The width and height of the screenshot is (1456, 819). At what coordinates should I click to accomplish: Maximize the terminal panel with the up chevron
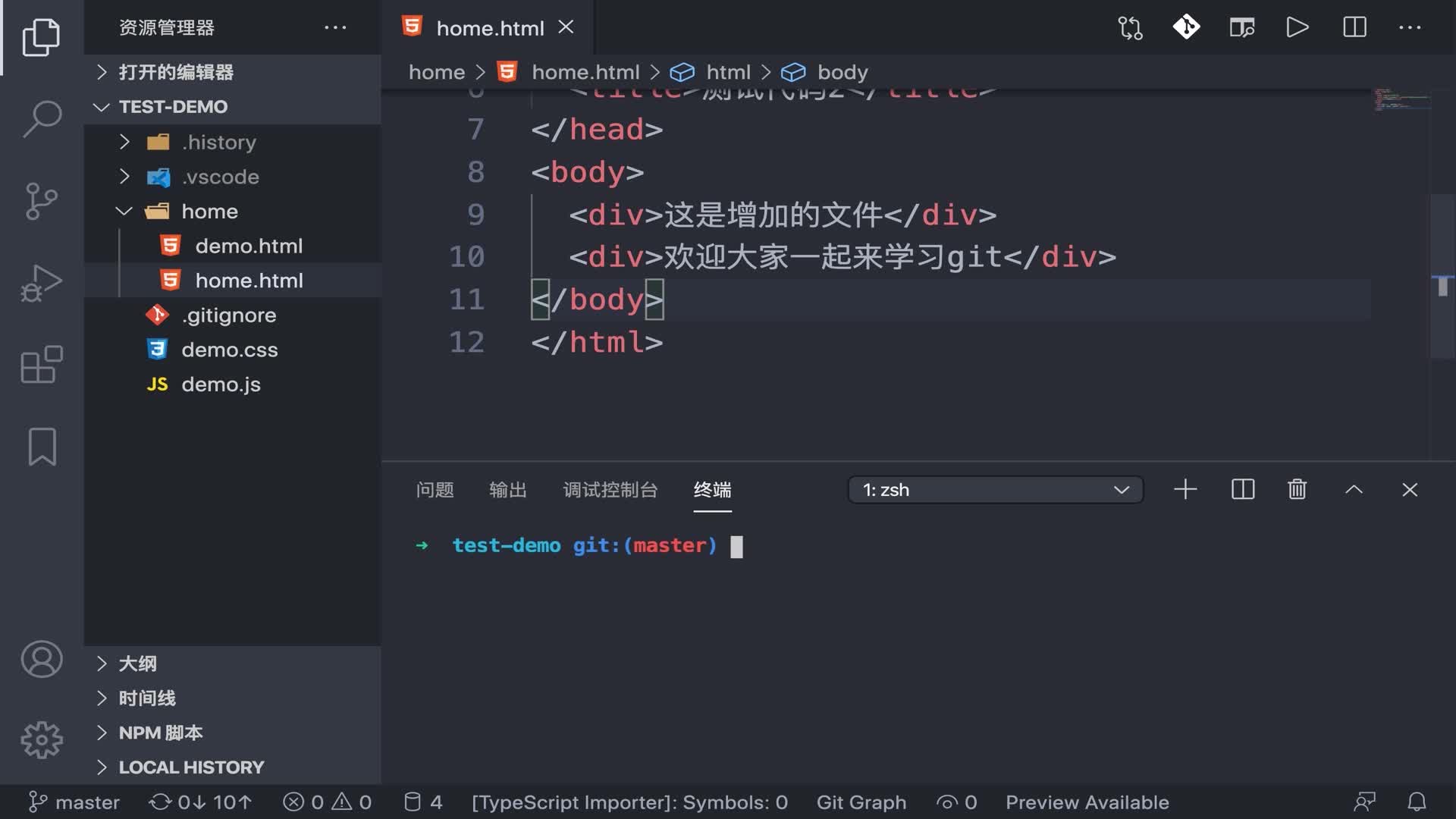click(x=1354, y=490)
